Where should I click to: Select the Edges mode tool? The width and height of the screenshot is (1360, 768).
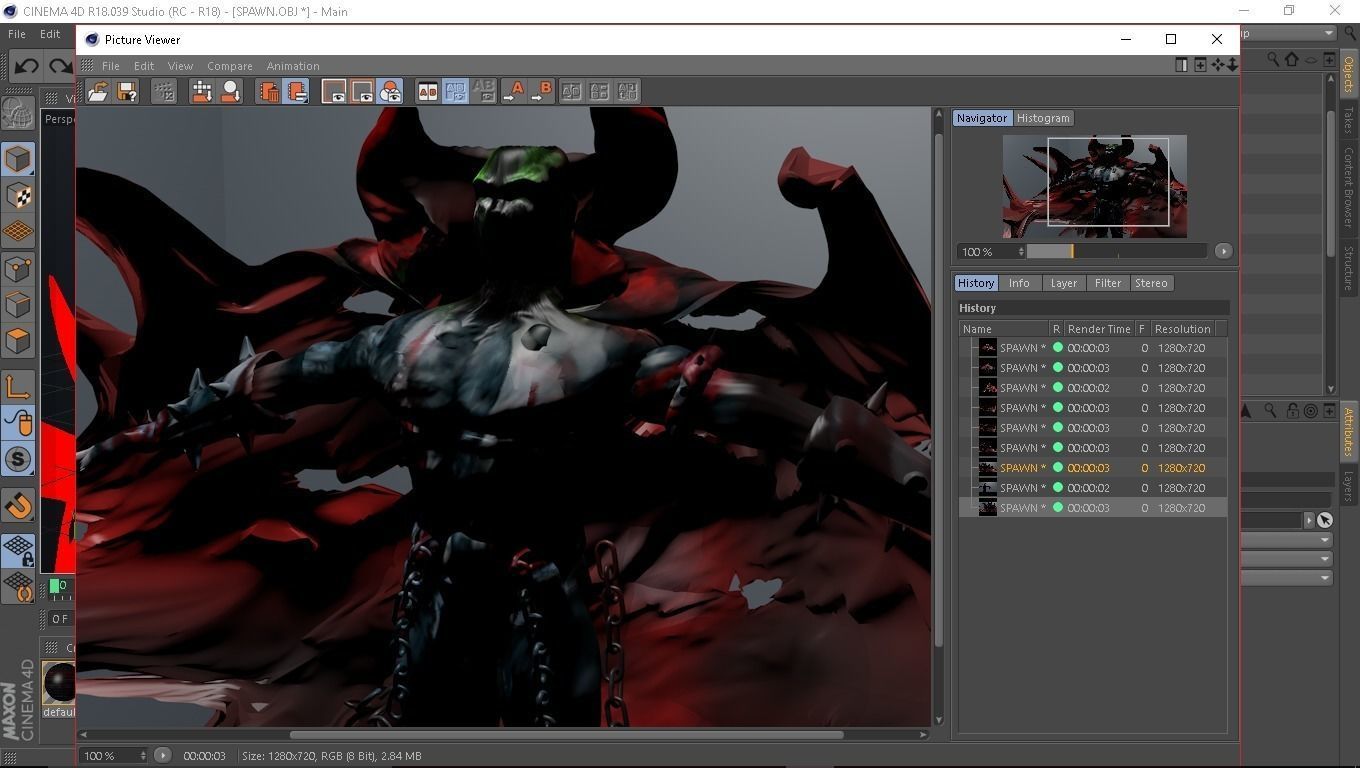click(17, 304)
